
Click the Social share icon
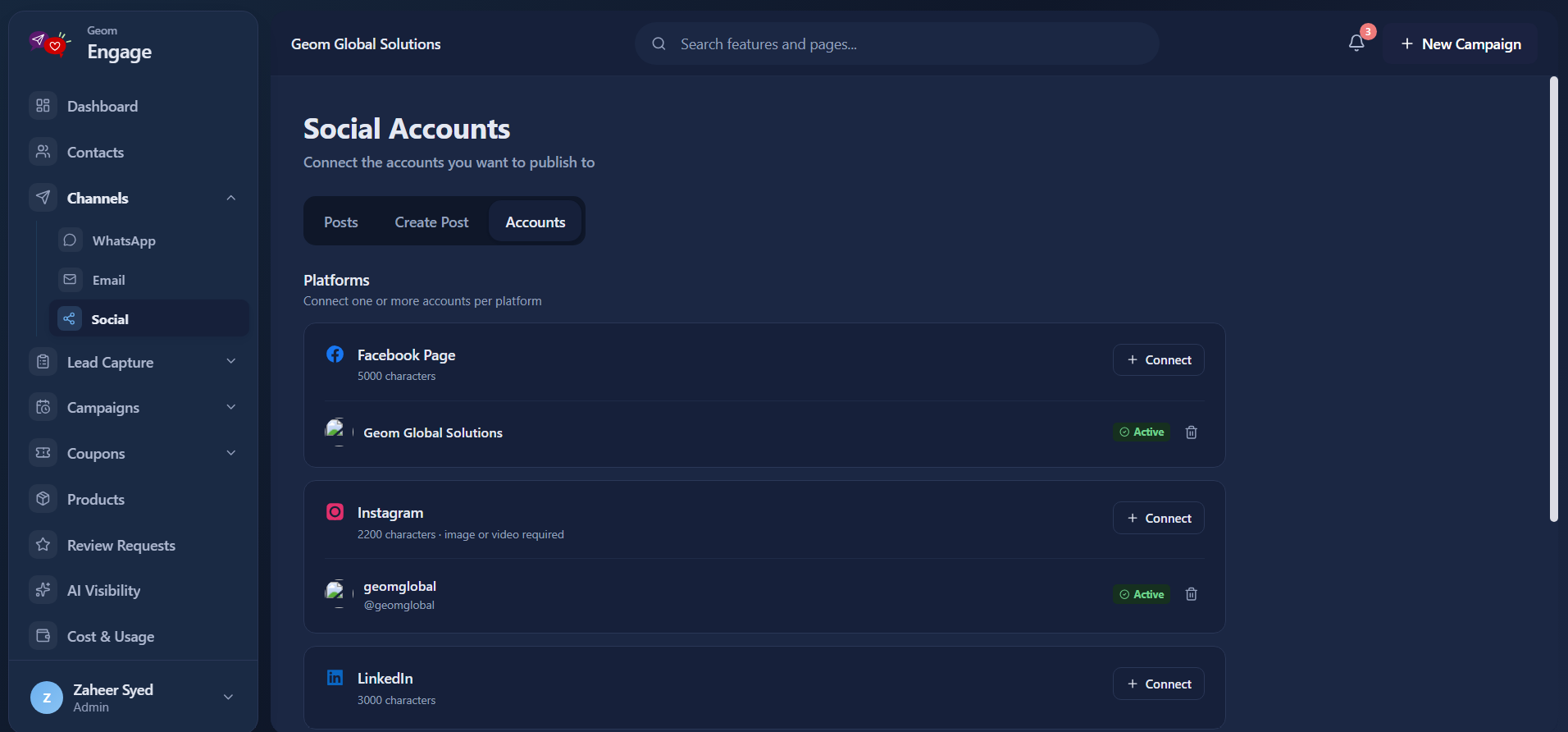coord(70,318)
